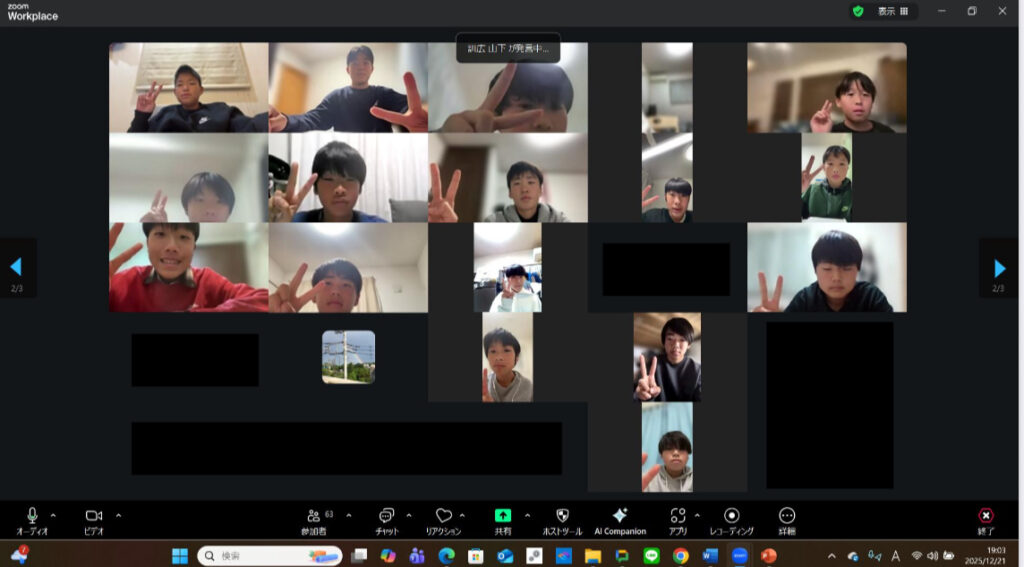1024x567 pixels.
Task: Go to next gallery page arrow
Action: point(999,267)
